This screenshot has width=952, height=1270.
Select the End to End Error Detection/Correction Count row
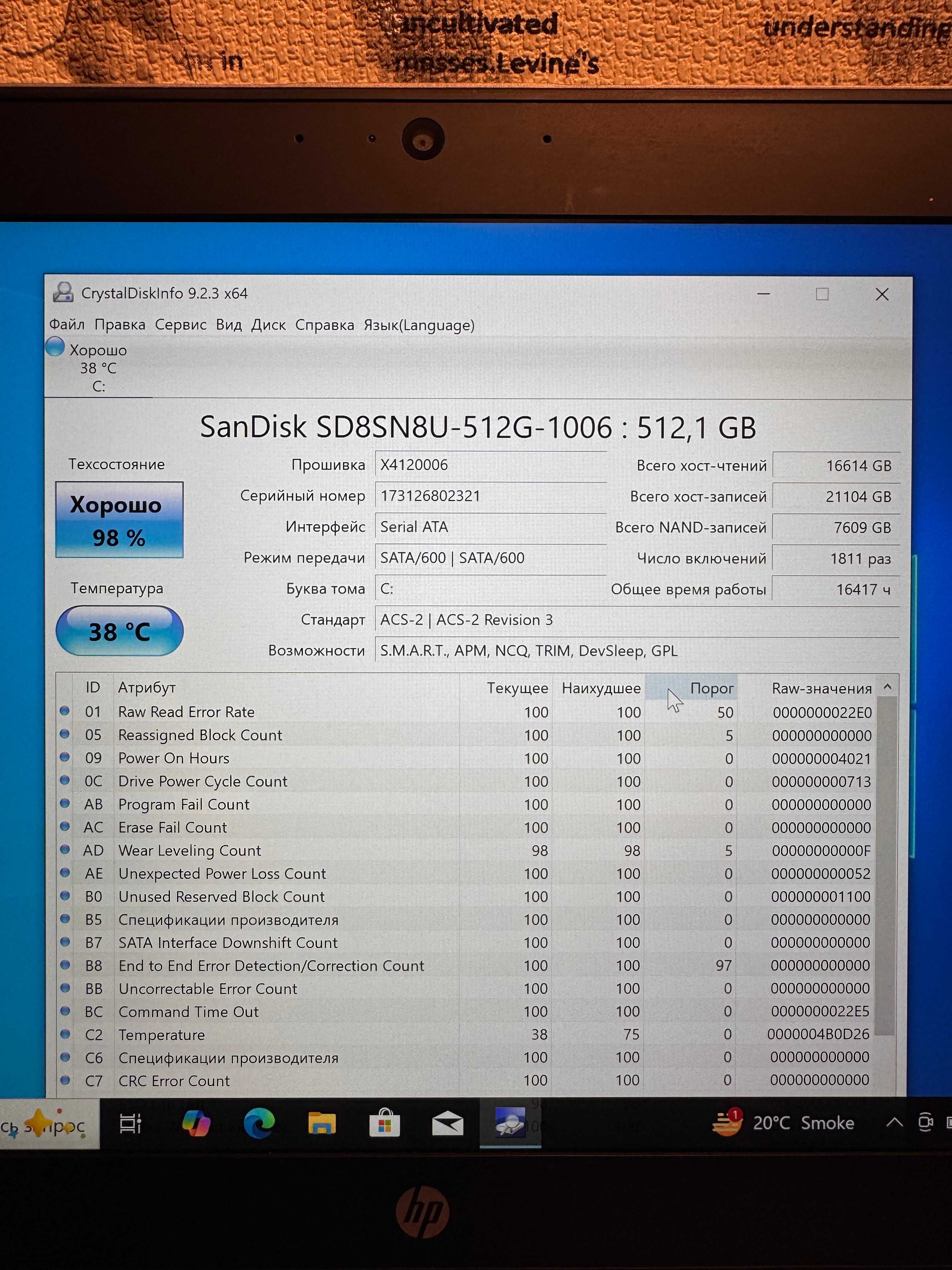[x=466, y=965]
